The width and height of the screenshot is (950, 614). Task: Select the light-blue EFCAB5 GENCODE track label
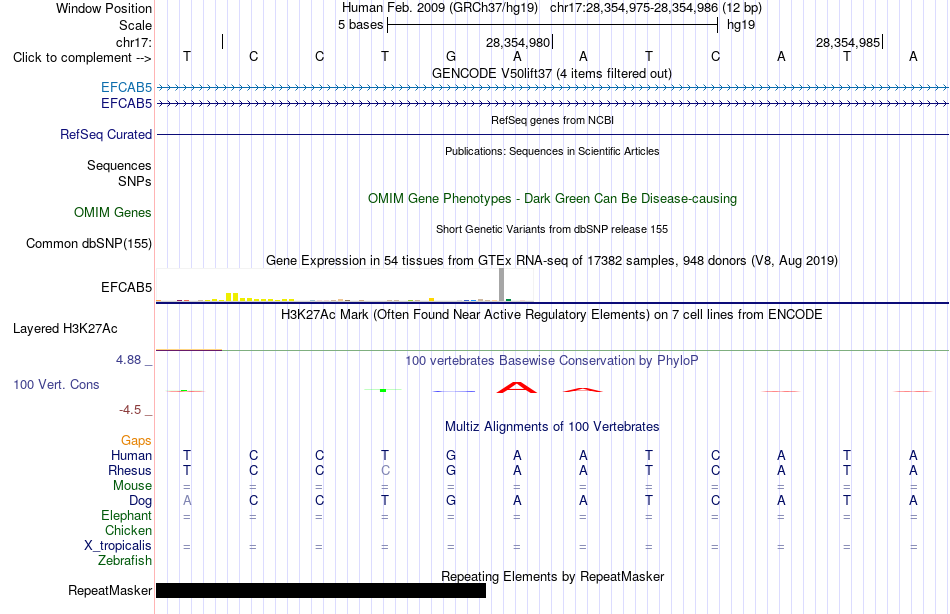tap(126, 87)
